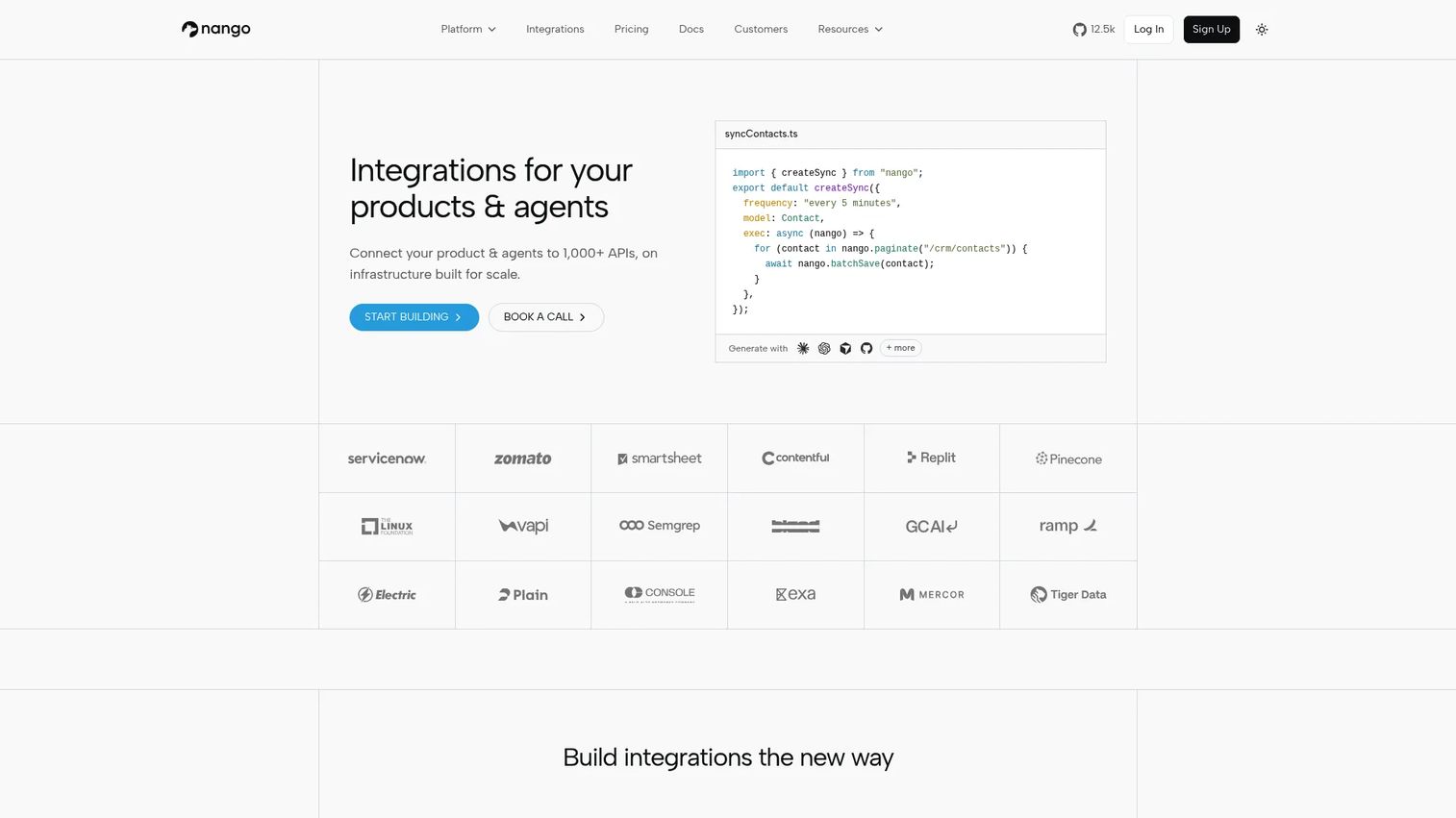Click the Ramp logo
1456x818 pixels.
1067,525
